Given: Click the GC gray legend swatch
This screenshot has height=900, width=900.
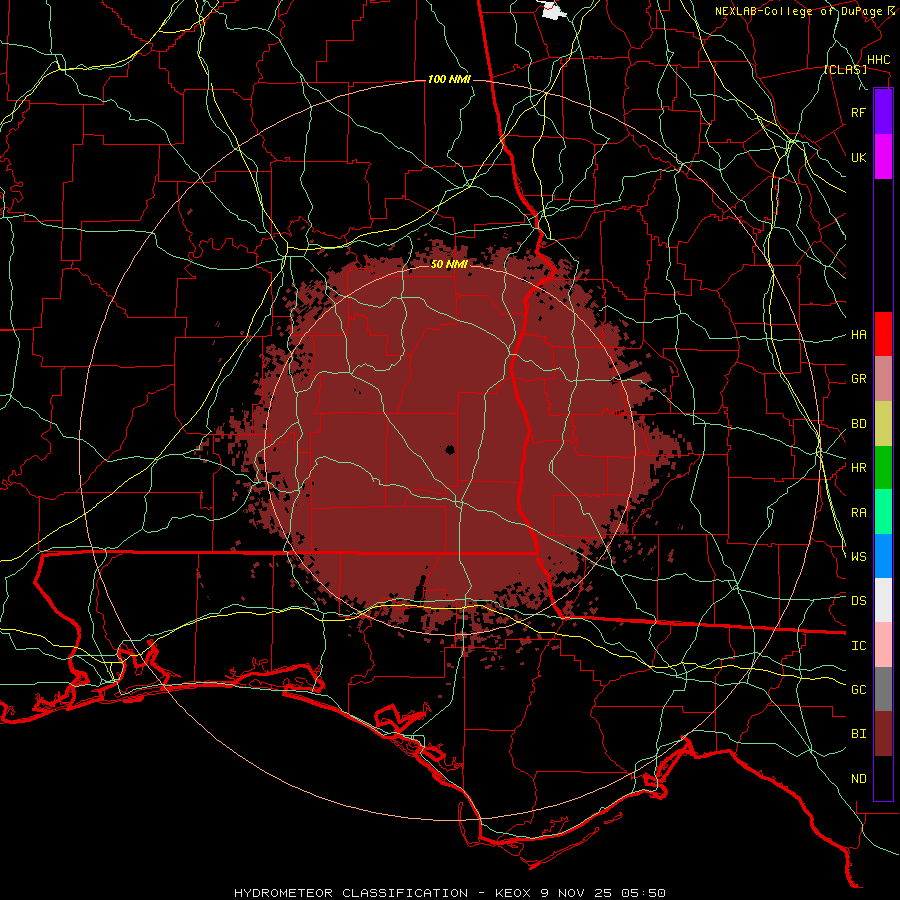Looking at the screenshot, I should (x=883, y=689).
